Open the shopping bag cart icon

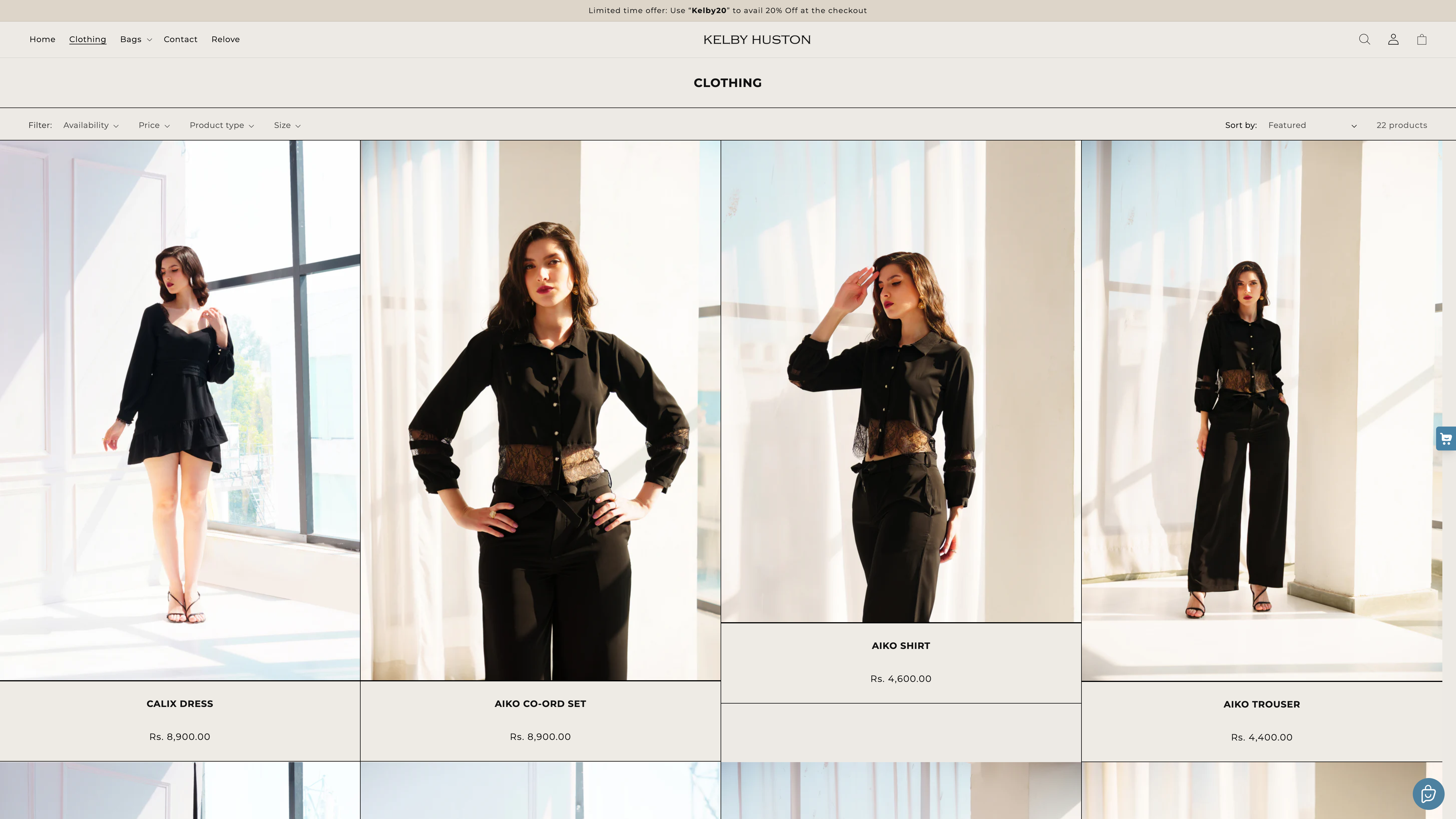click(x=1422, y=40)
